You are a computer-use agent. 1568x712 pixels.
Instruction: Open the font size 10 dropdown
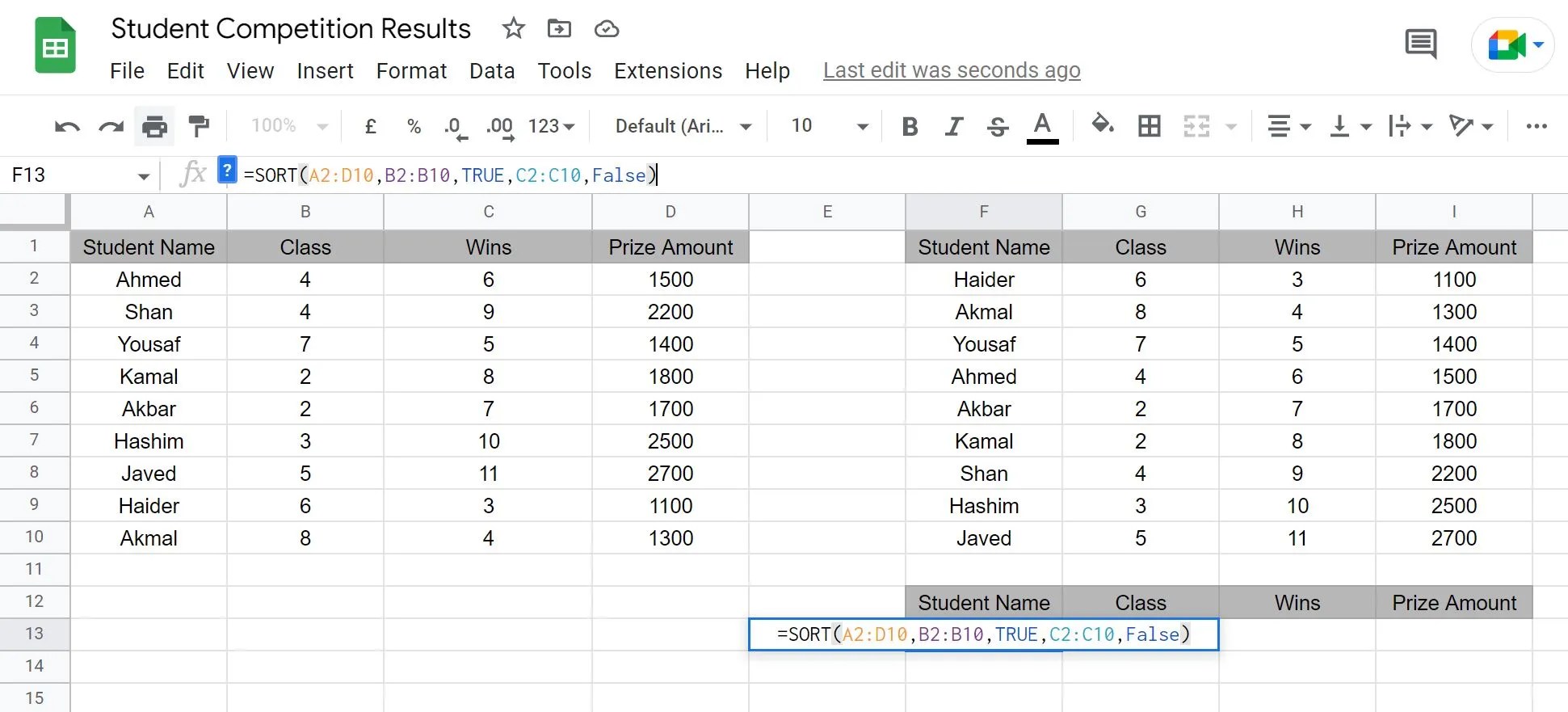tap(830, 126)
